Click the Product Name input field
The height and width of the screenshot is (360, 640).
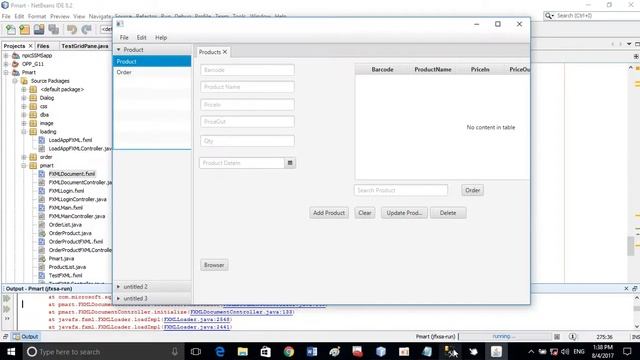pos(247,87)
